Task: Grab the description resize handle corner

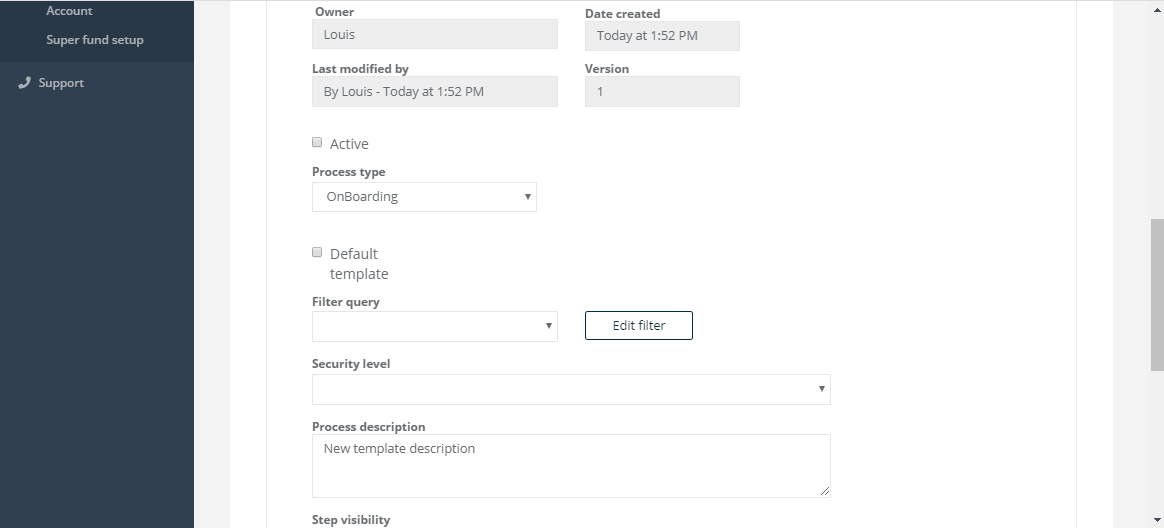Action: (x=825, y=492)
